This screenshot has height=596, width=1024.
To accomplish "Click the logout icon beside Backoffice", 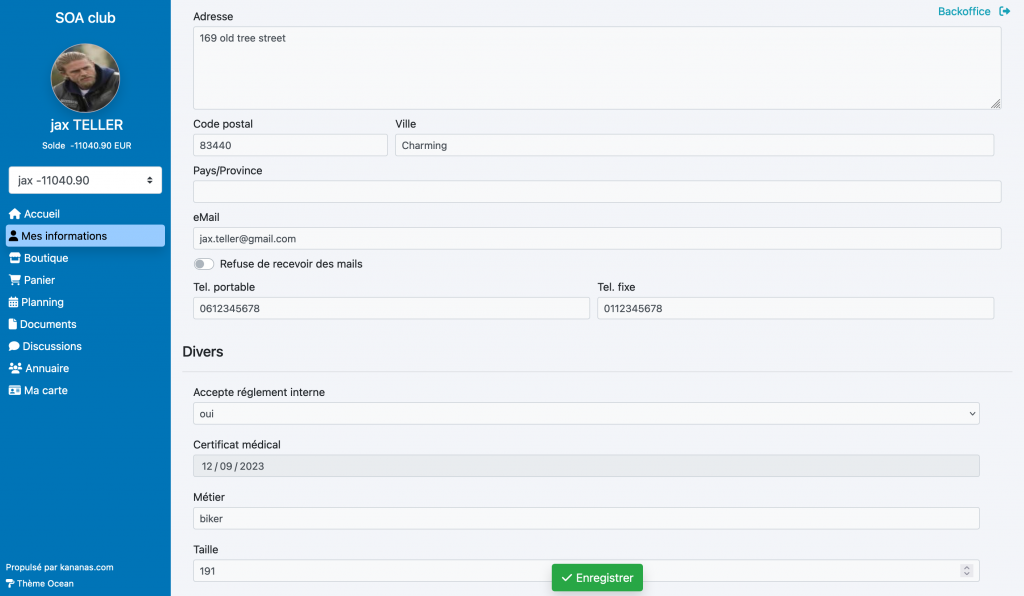I will pos(1005,12).
